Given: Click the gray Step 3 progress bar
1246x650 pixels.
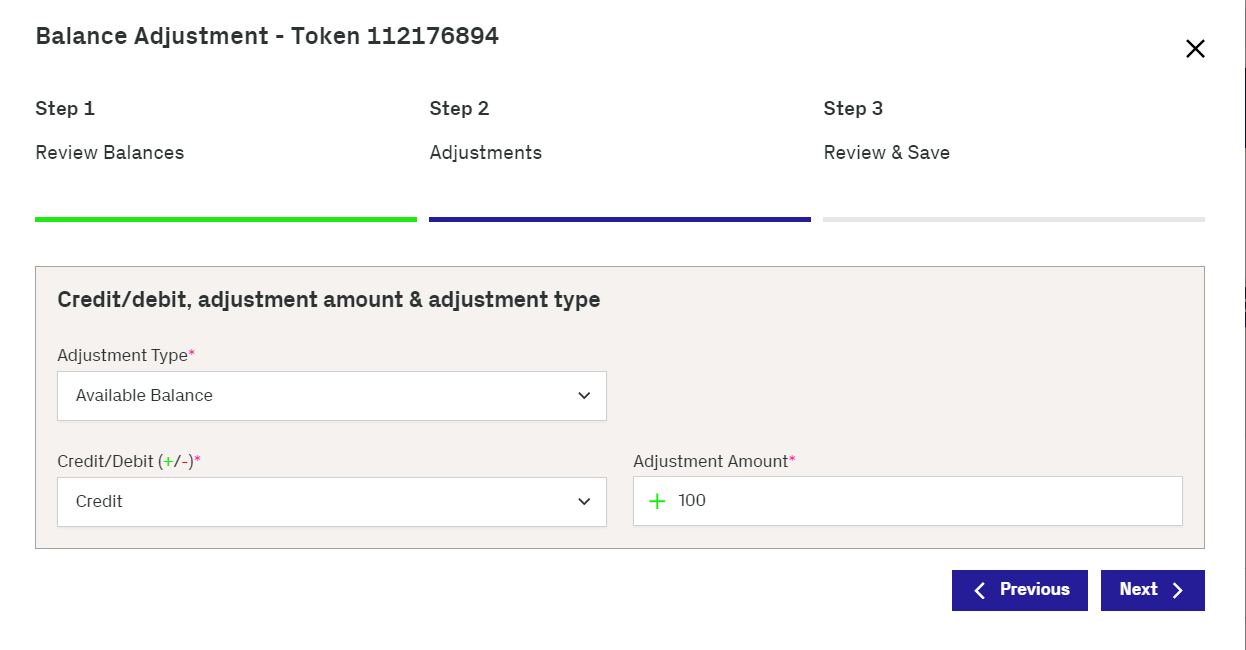Looking at the screenshot, I should tap(1014, 219).
